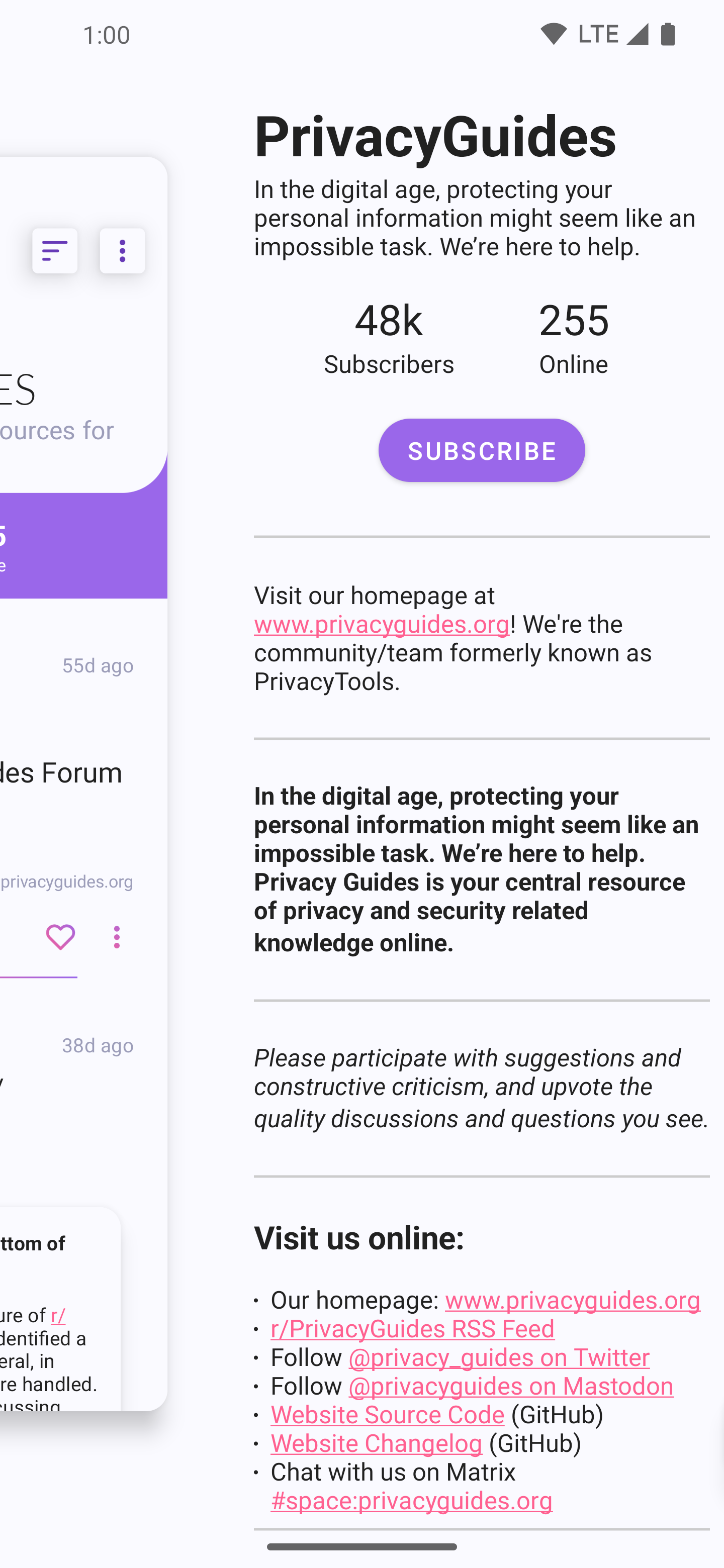Open @privacyguides on Mastodon link
This screenshot has width=724, height=1568.
click(510, 1386)
